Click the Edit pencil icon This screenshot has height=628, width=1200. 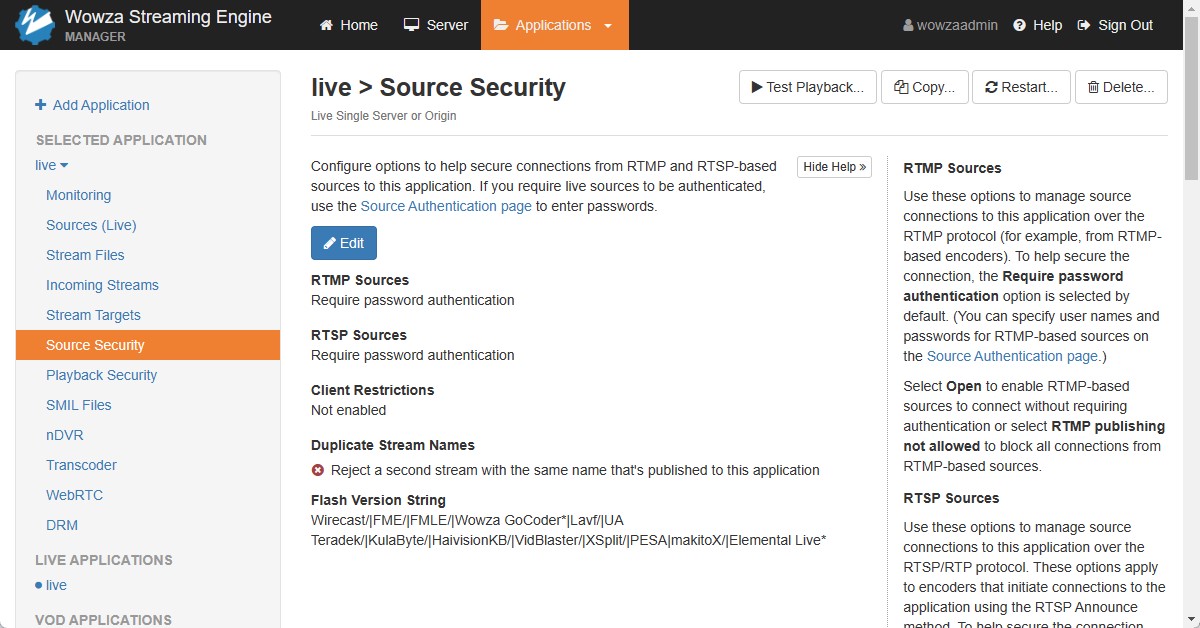click(327, 242)
